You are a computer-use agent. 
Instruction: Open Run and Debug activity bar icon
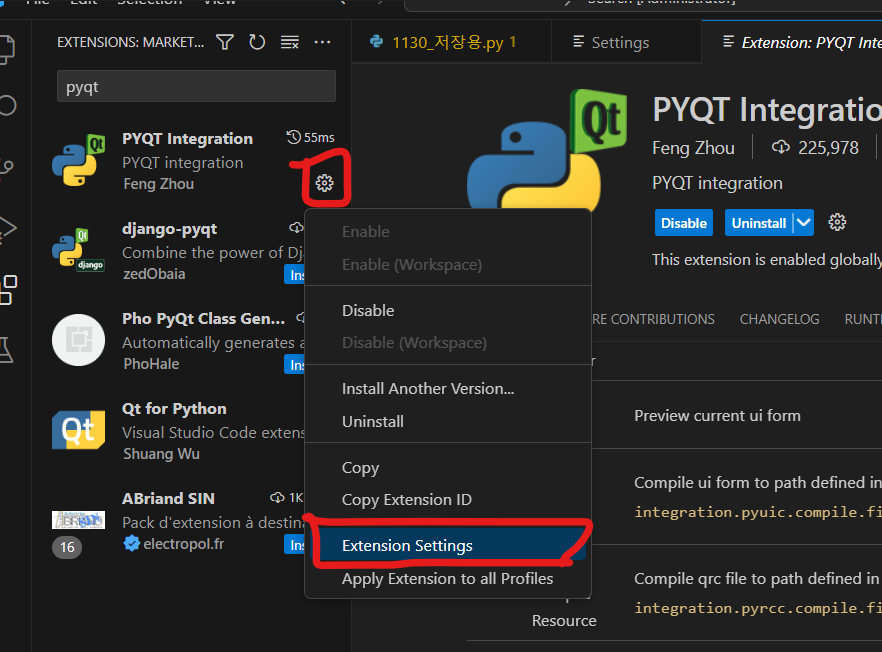point(8,228)
